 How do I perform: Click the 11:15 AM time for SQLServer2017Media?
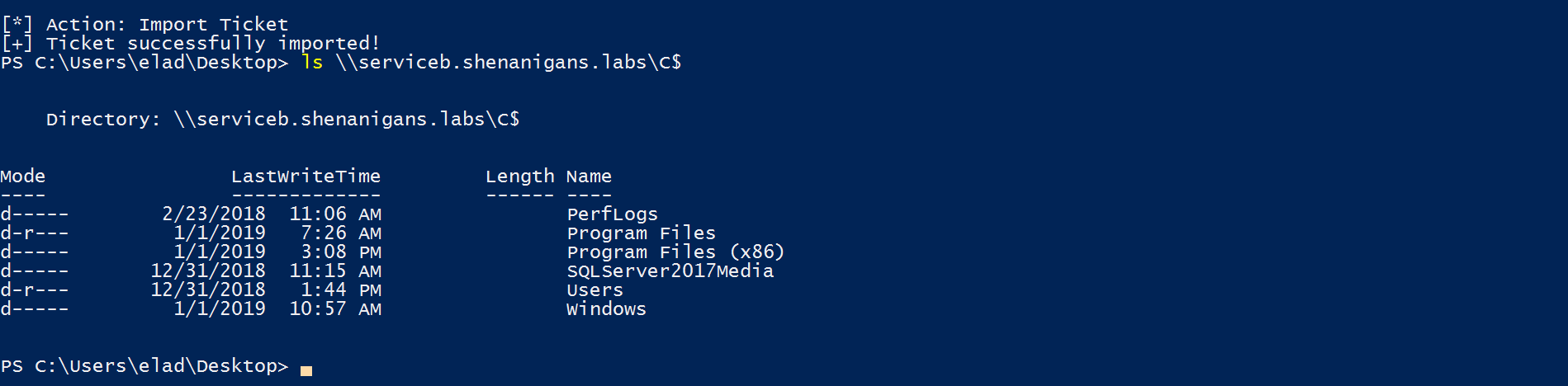coord(334,271)
